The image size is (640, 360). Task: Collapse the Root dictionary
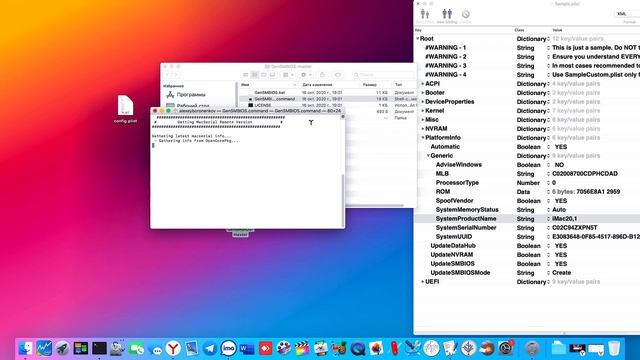(x=418, y=39)
